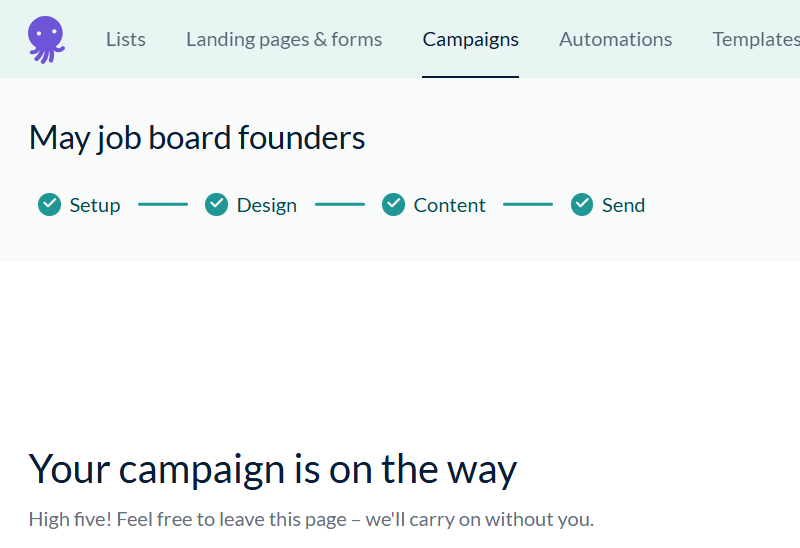Open the Lists menu item
The width and height of the screenshot is (800, 548).
[126, 40]
